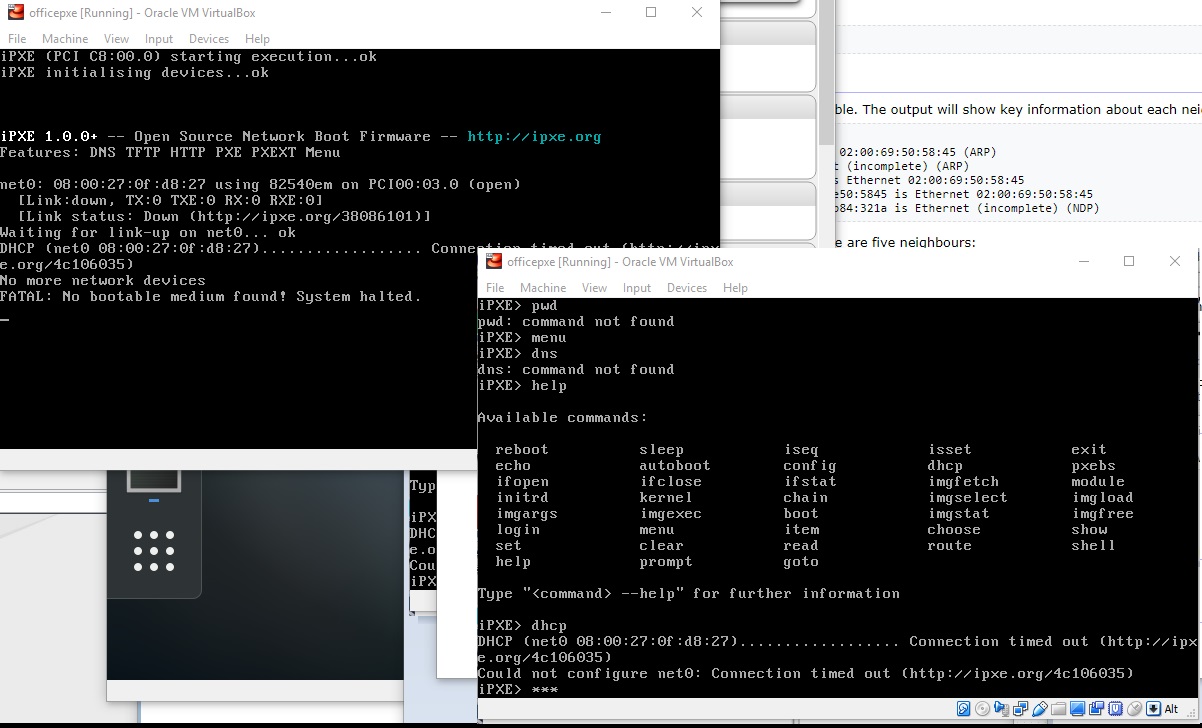1202x728 pixels.
Task: Open File menu in halted officepxe window
Action: (x=17, y=39)
